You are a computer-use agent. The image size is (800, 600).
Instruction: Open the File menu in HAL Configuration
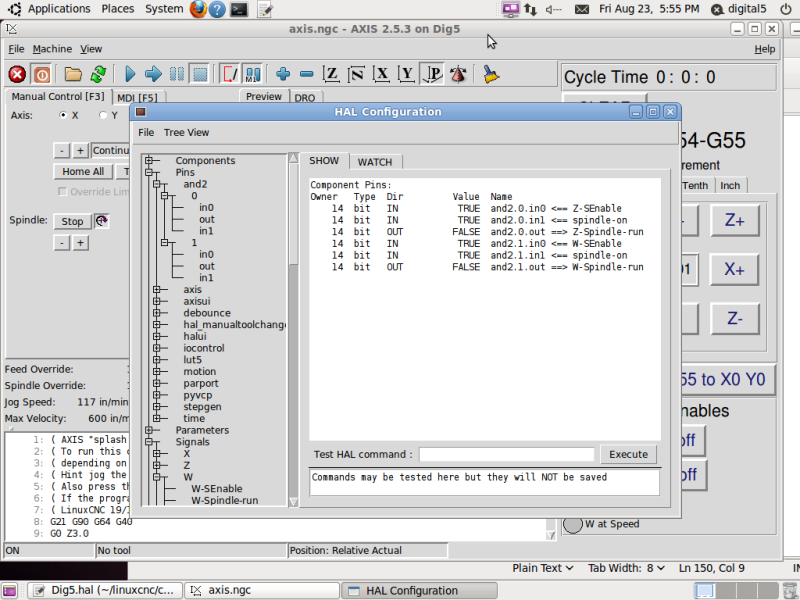[146, 133]
